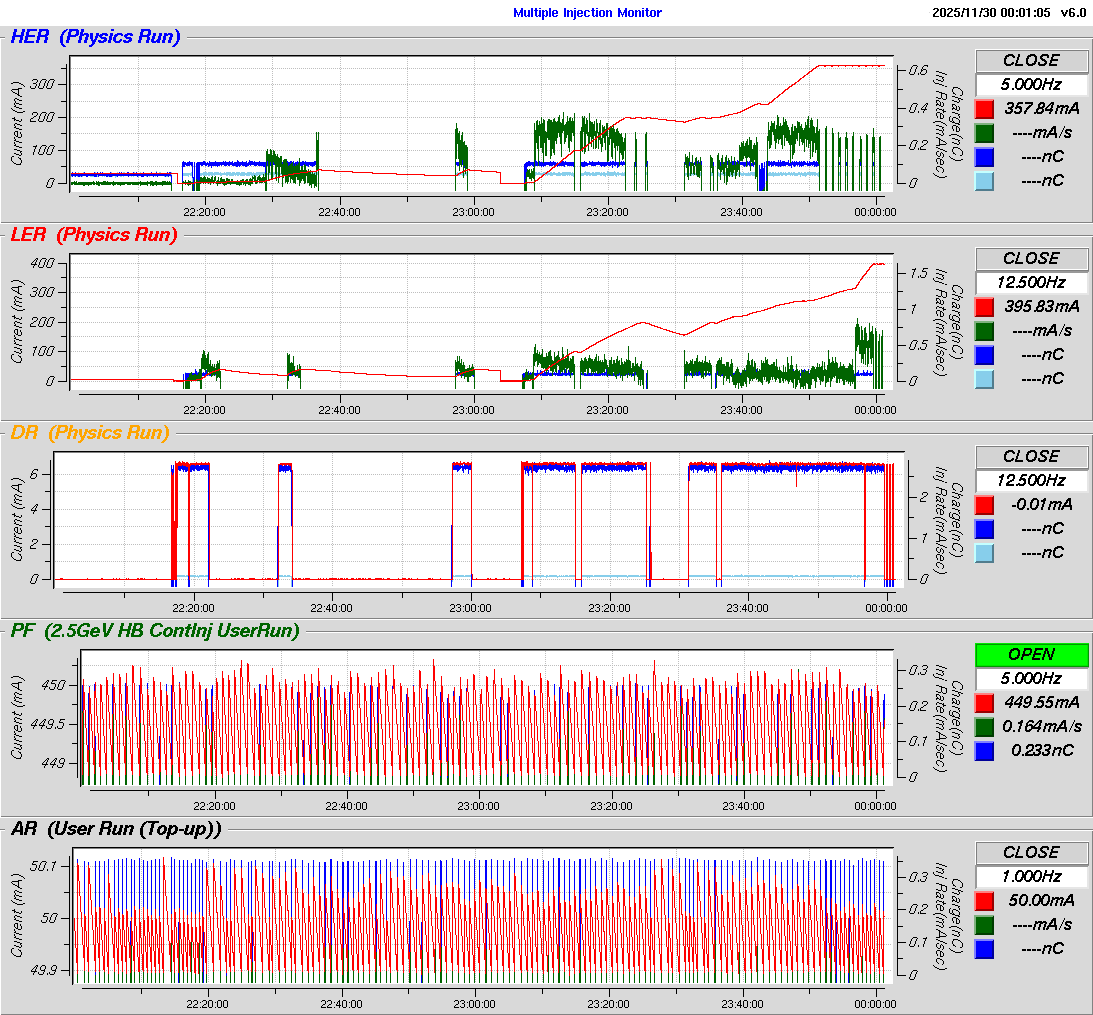Image resolution: width=1093 pixels, height=1015 pixels.
Task: Click the 5.000Hz rate field in HER panel
Action: tap(1031, 84)
